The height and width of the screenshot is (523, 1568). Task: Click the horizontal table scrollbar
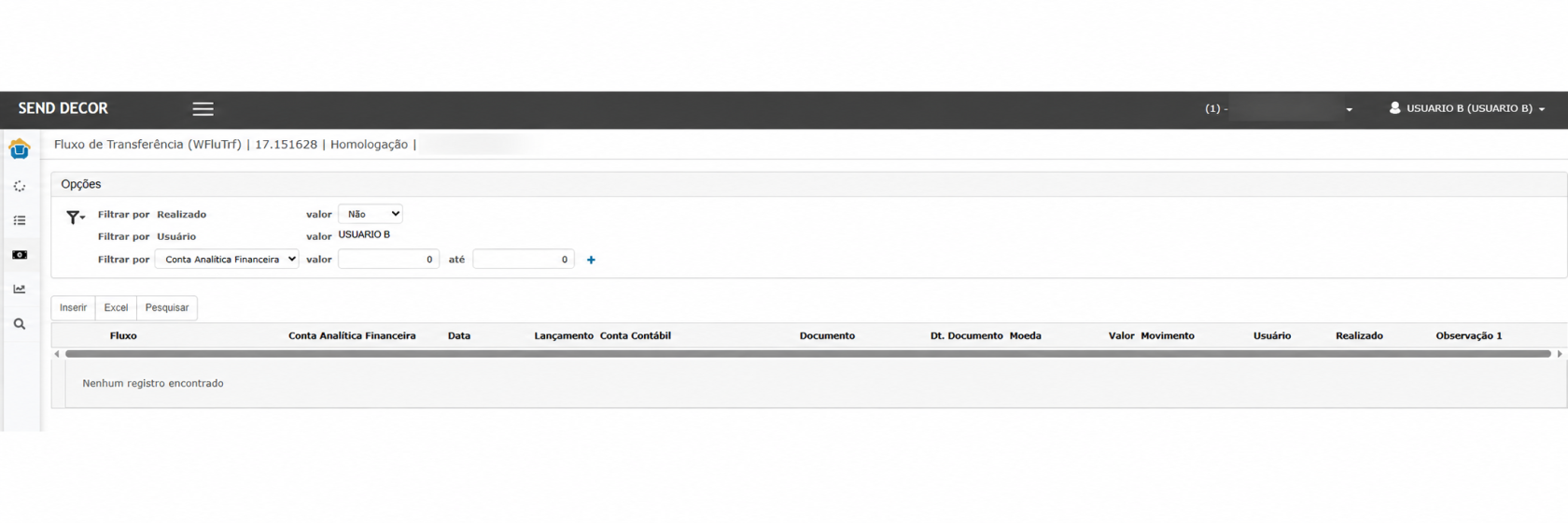[x=808, y=354]
